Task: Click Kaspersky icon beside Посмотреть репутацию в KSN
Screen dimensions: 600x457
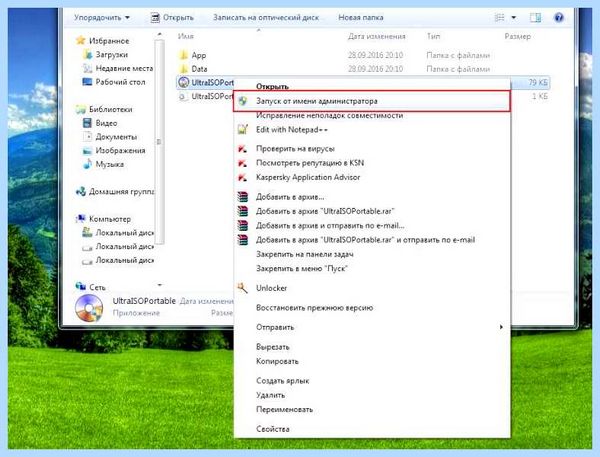Action: pos(243,163)
